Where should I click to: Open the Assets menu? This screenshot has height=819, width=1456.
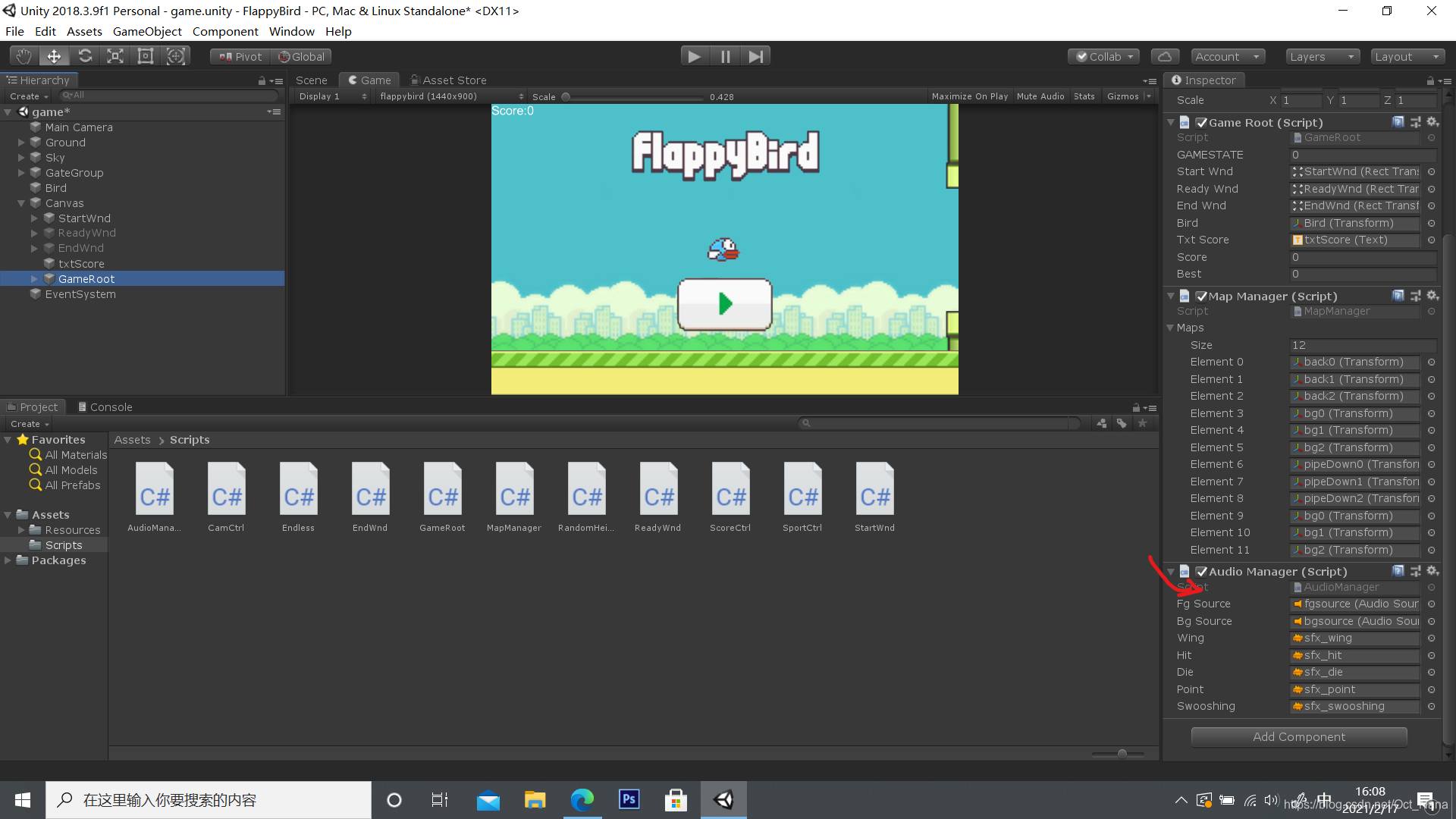pyautogui.click(x=84, y=31)
